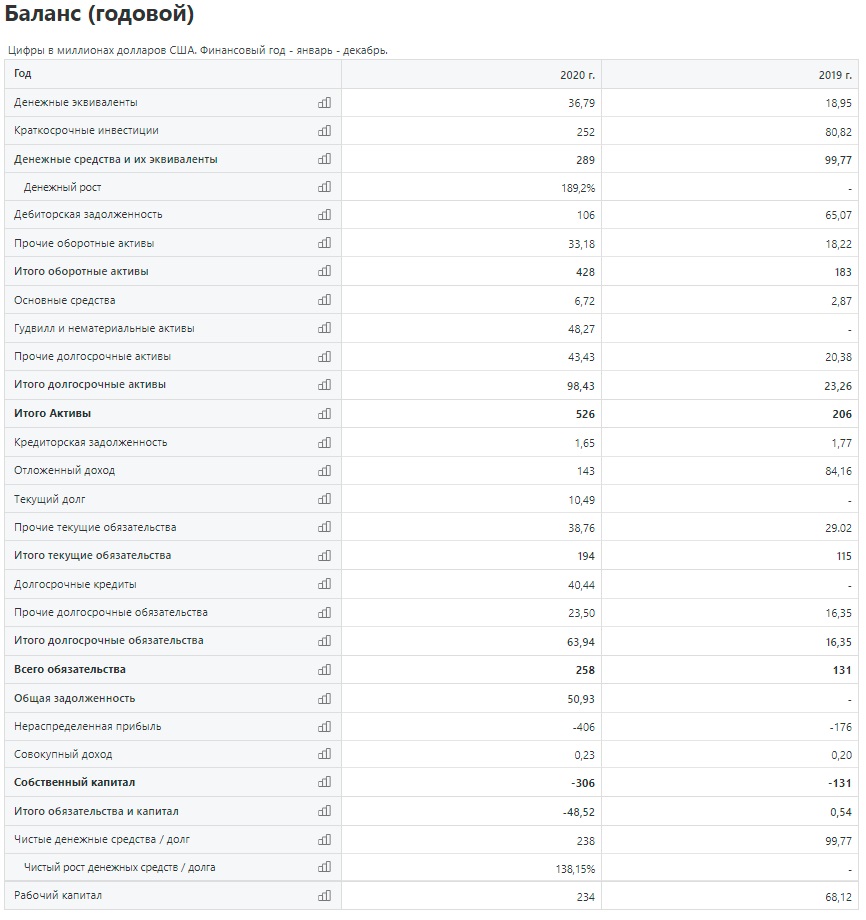866x920 pixels.
Task: Show chart for Отложенный доход row
Action: [324, 471]
